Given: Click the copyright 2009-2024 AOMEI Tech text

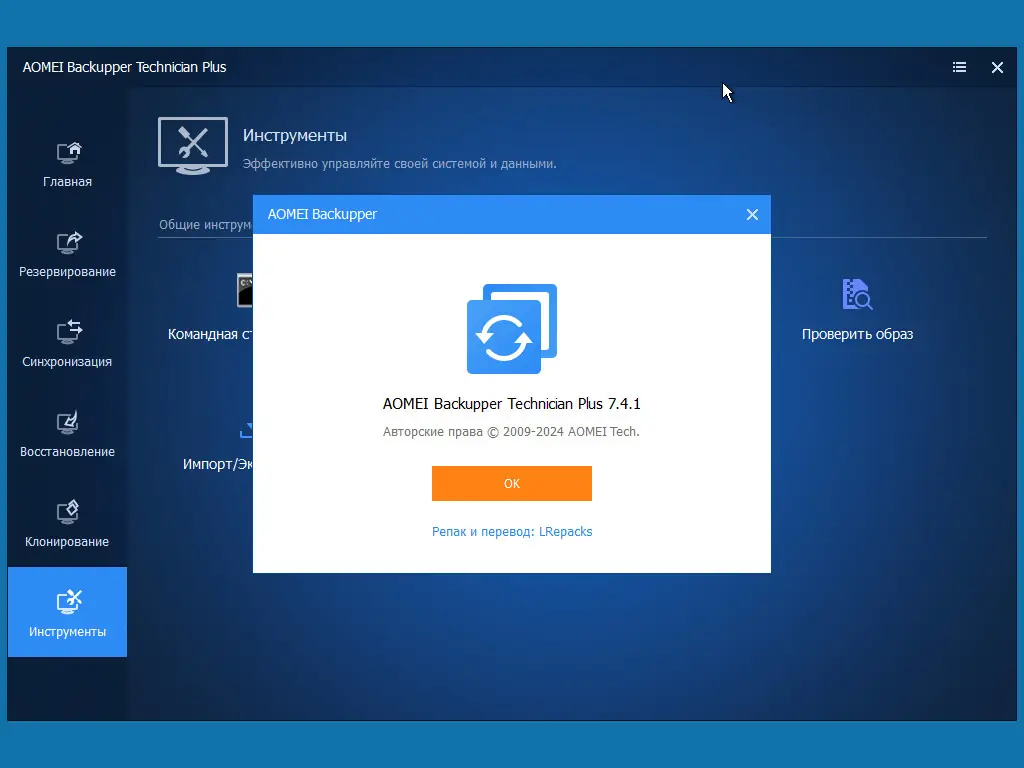Looking at the screenshot, I should (511, 432).
